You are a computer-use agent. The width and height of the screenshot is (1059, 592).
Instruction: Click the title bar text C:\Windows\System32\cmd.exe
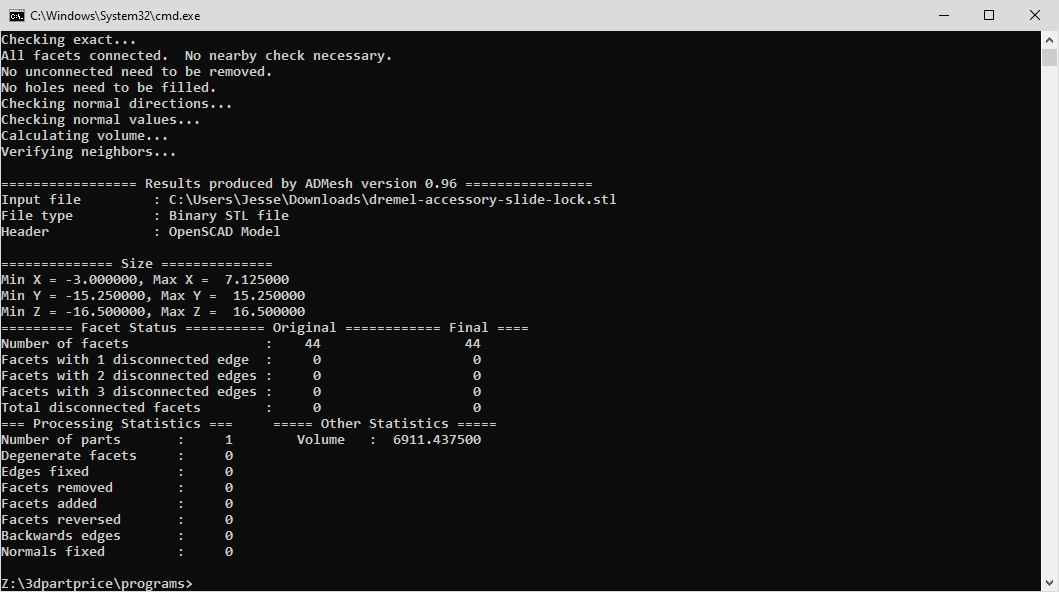click(115, 16)
